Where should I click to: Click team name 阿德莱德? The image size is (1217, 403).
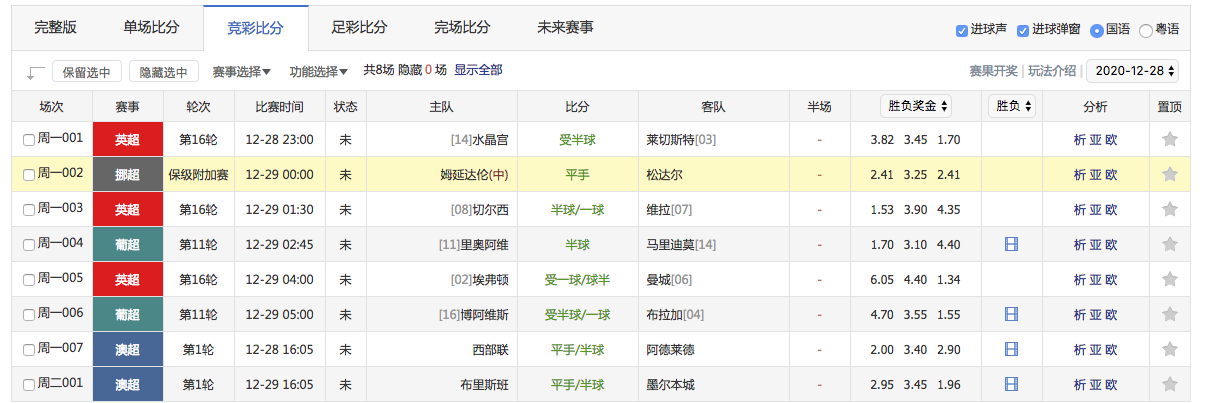coord(671,350)
